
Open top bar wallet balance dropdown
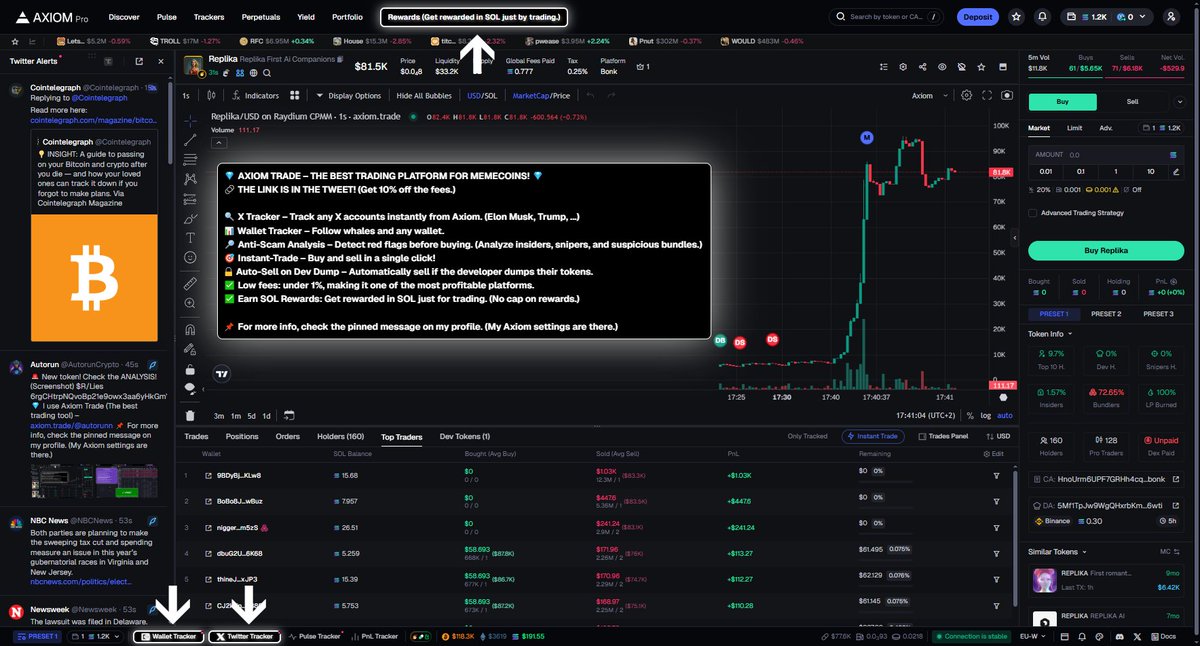coord(1108,17)
